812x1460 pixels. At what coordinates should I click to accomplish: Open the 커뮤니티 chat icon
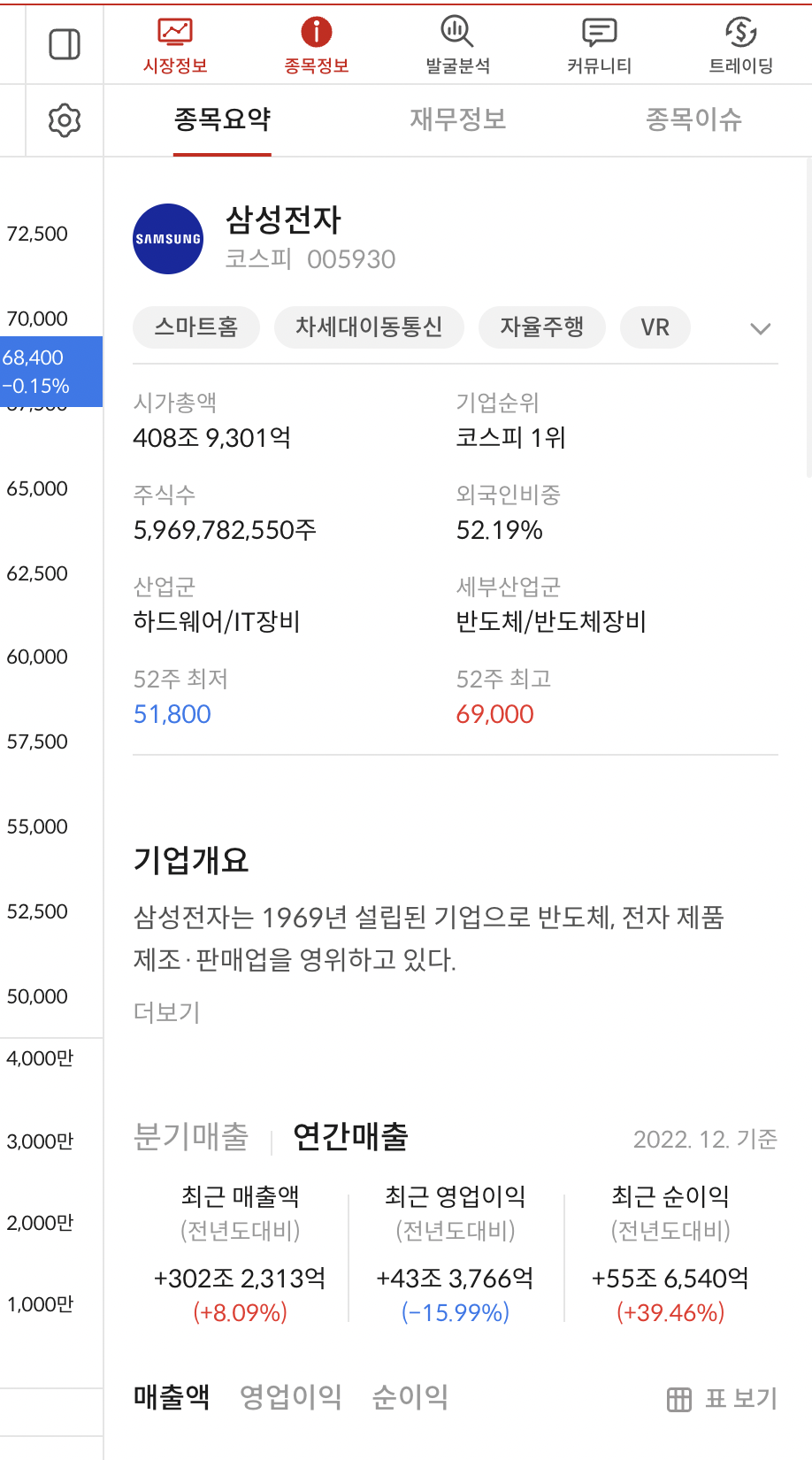coord(600,33)
